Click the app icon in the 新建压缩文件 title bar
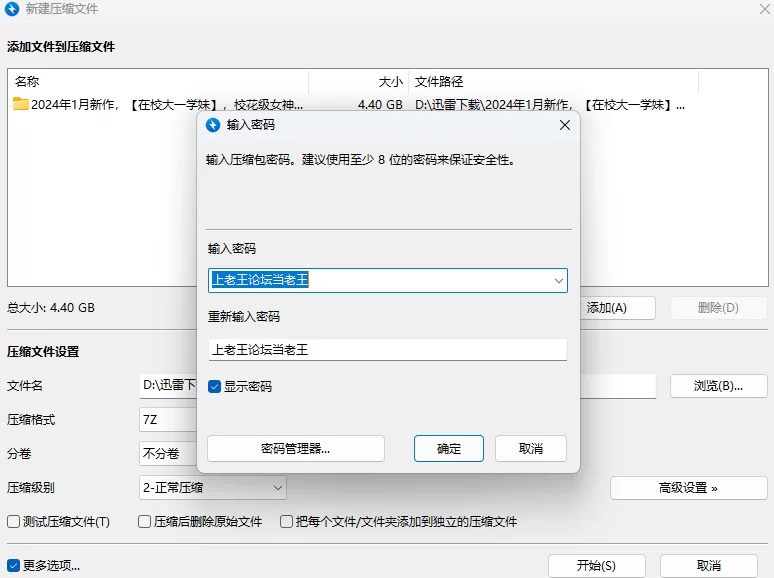Image resolution: width=774 pixels, height=578 pixels. [12, 9]
